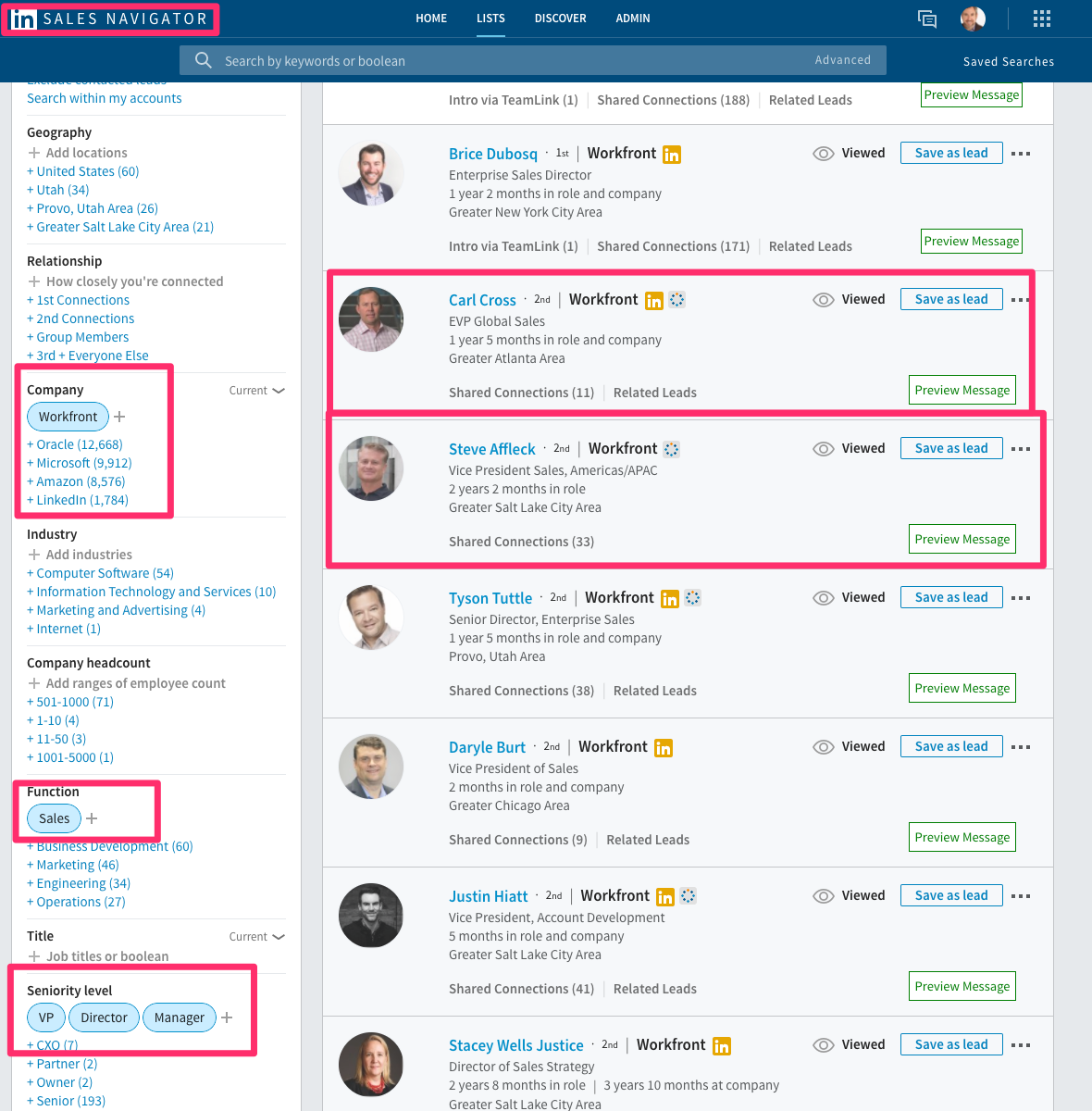1092x1111 pixels.
Task: Open the Current dropdown in the Company filter
Action: coord(257,390)
